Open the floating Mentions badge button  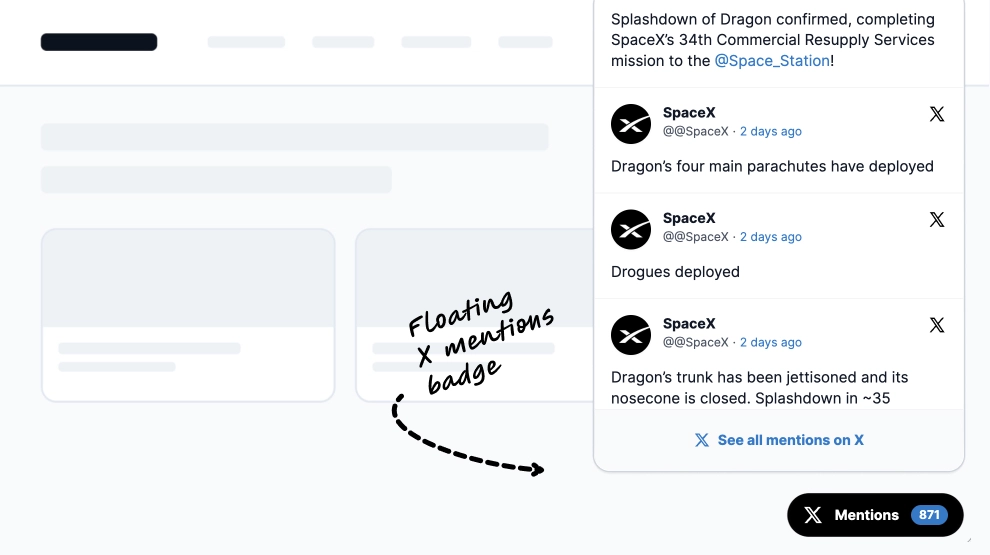[x=875, y=515]
